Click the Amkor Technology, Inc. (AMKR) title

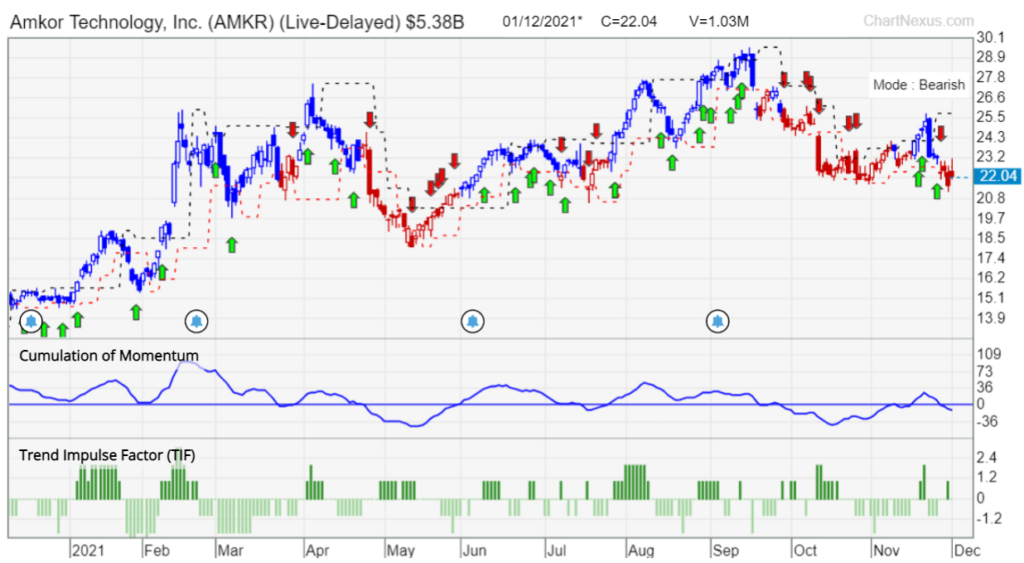236,22
